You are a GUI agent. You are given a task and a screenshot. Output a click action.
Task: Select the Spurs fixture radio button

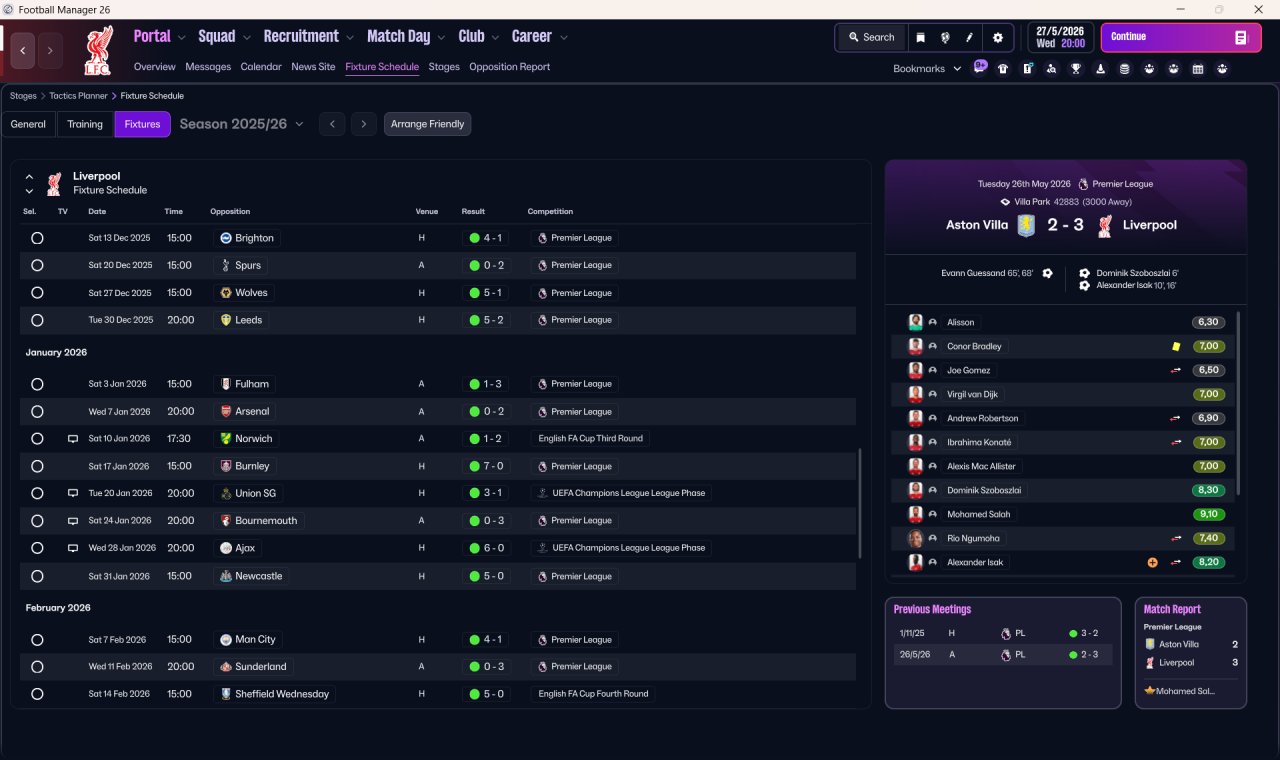[37, 265]
